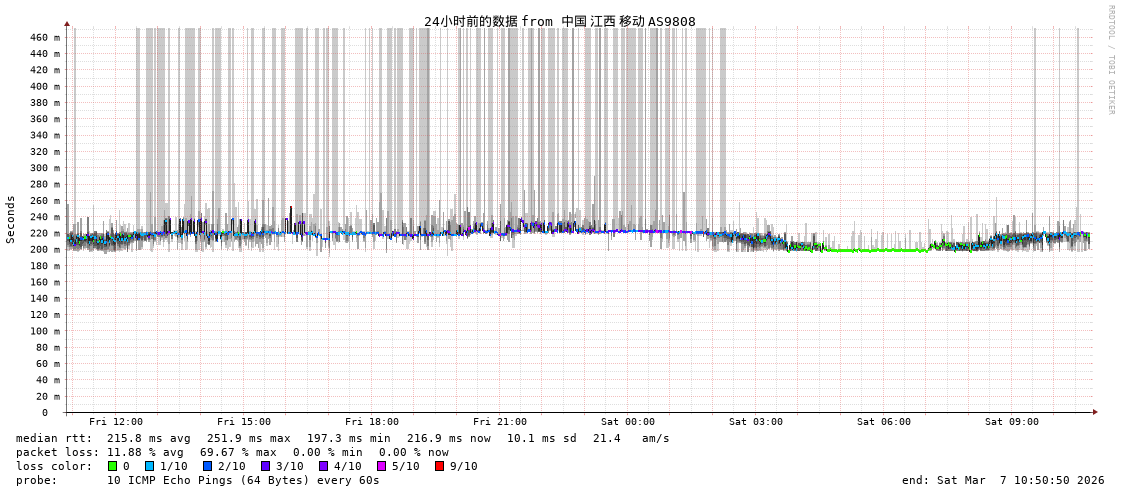Select the Fri 18:00 time axis label

372,422
